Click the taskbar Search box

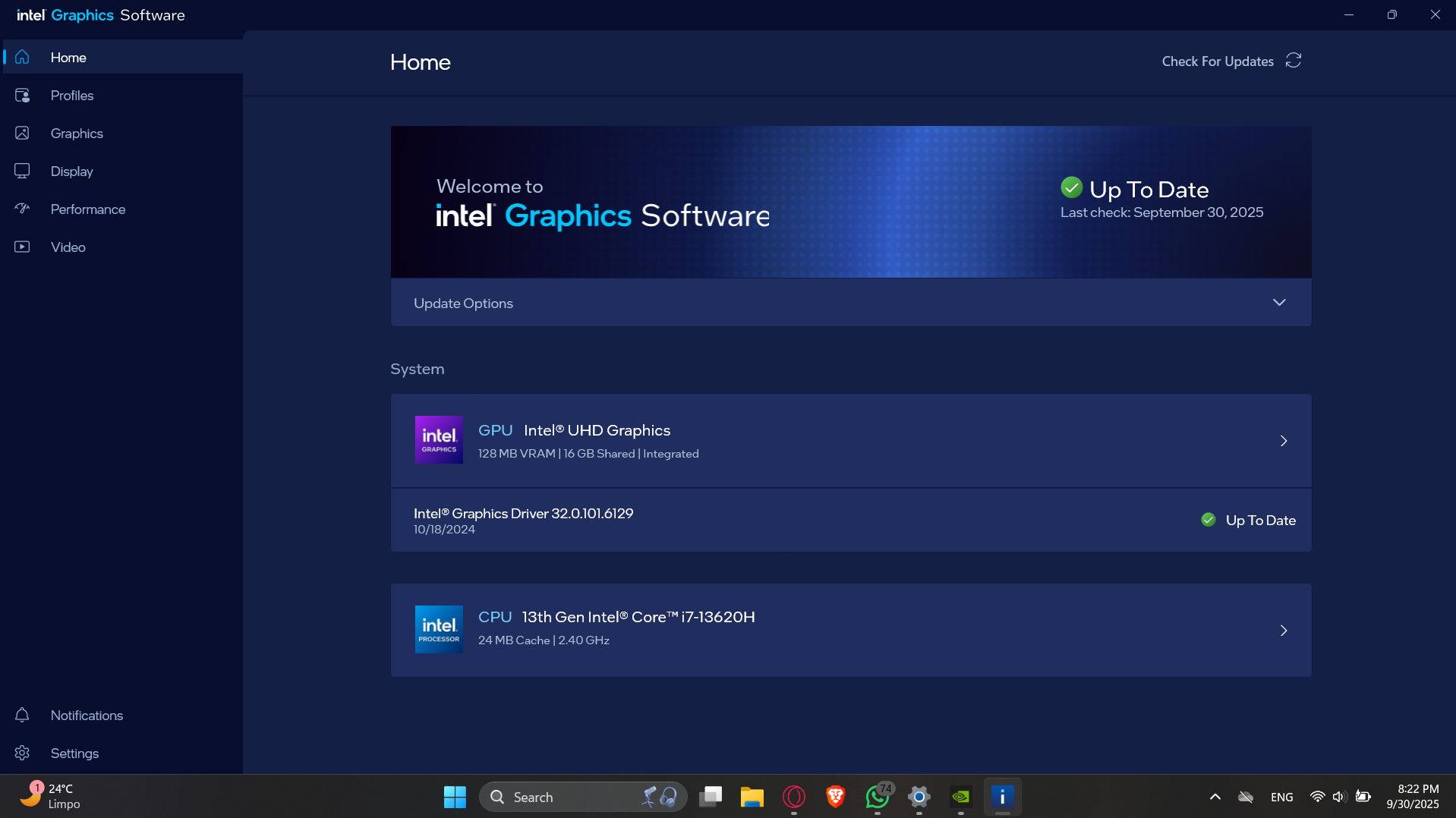point(583,797)
